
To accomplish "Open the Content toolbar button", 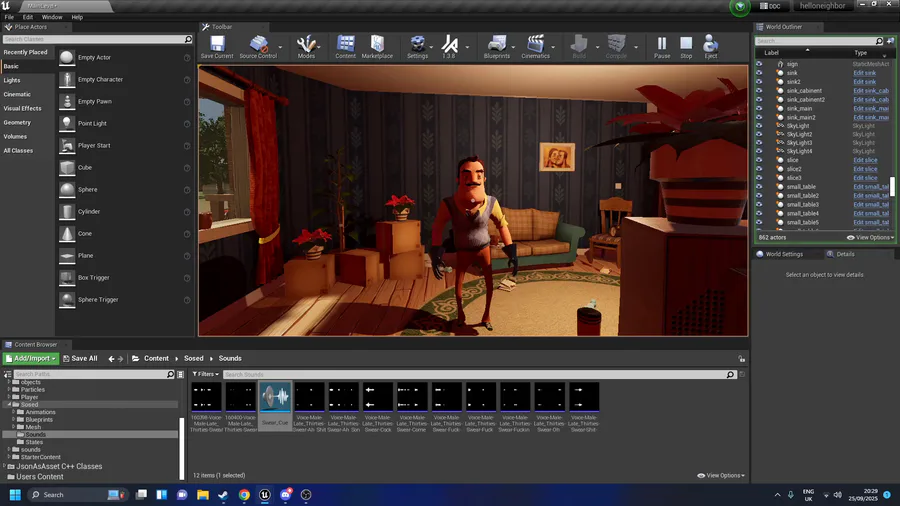I will 346,44.
